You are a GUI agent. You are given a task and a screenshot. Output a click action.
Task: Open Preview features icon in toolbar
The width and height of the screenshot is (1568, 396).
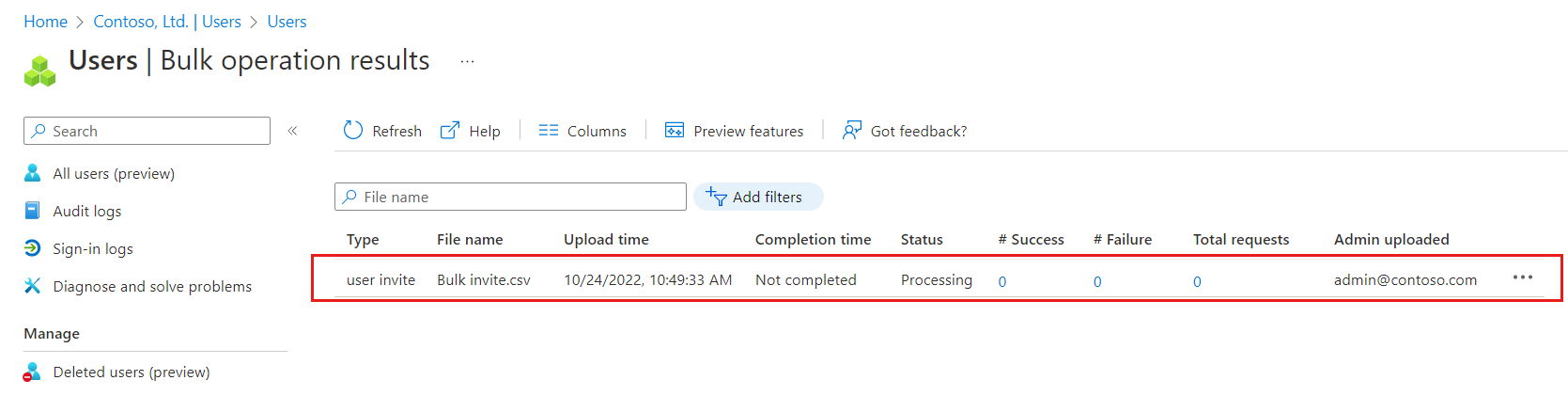[x=675, y=130]
